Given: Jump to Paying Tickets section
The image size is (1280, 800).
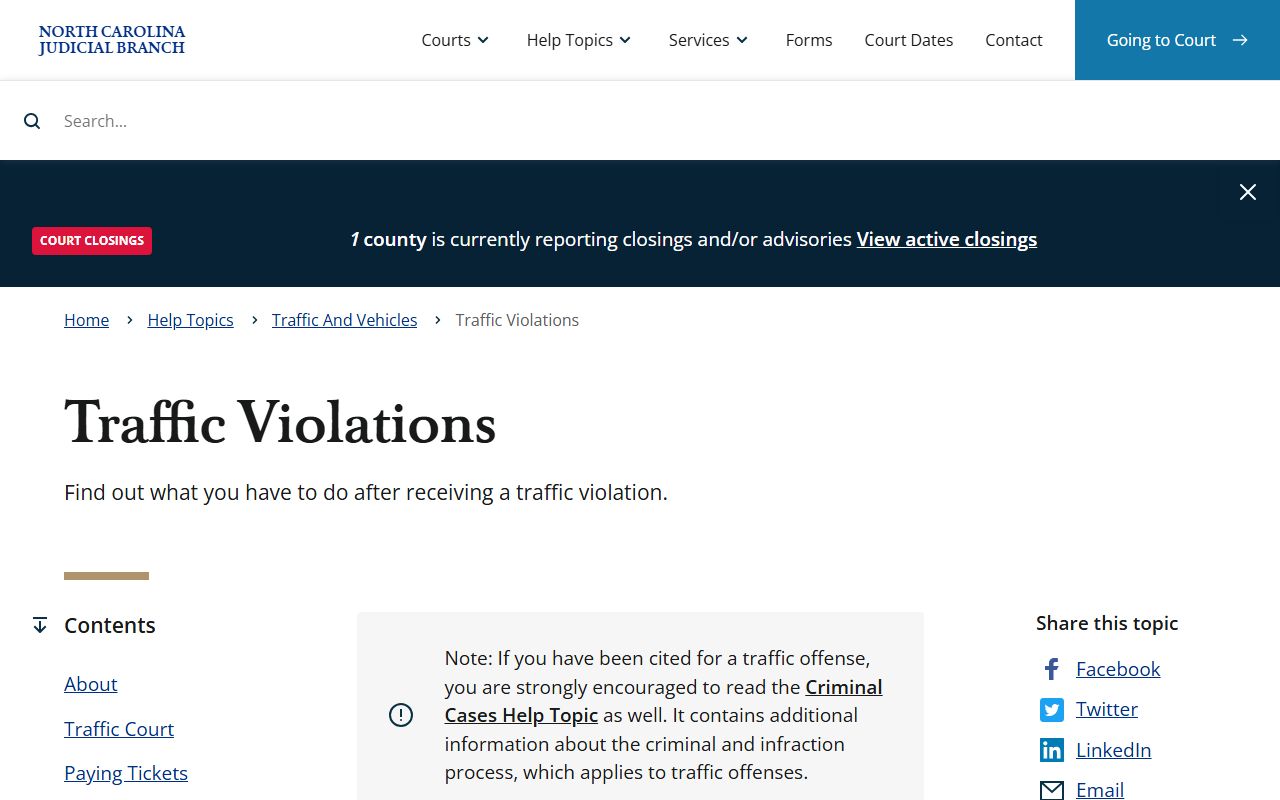Looking at the screenshot, I should click(x=126, y=773).
